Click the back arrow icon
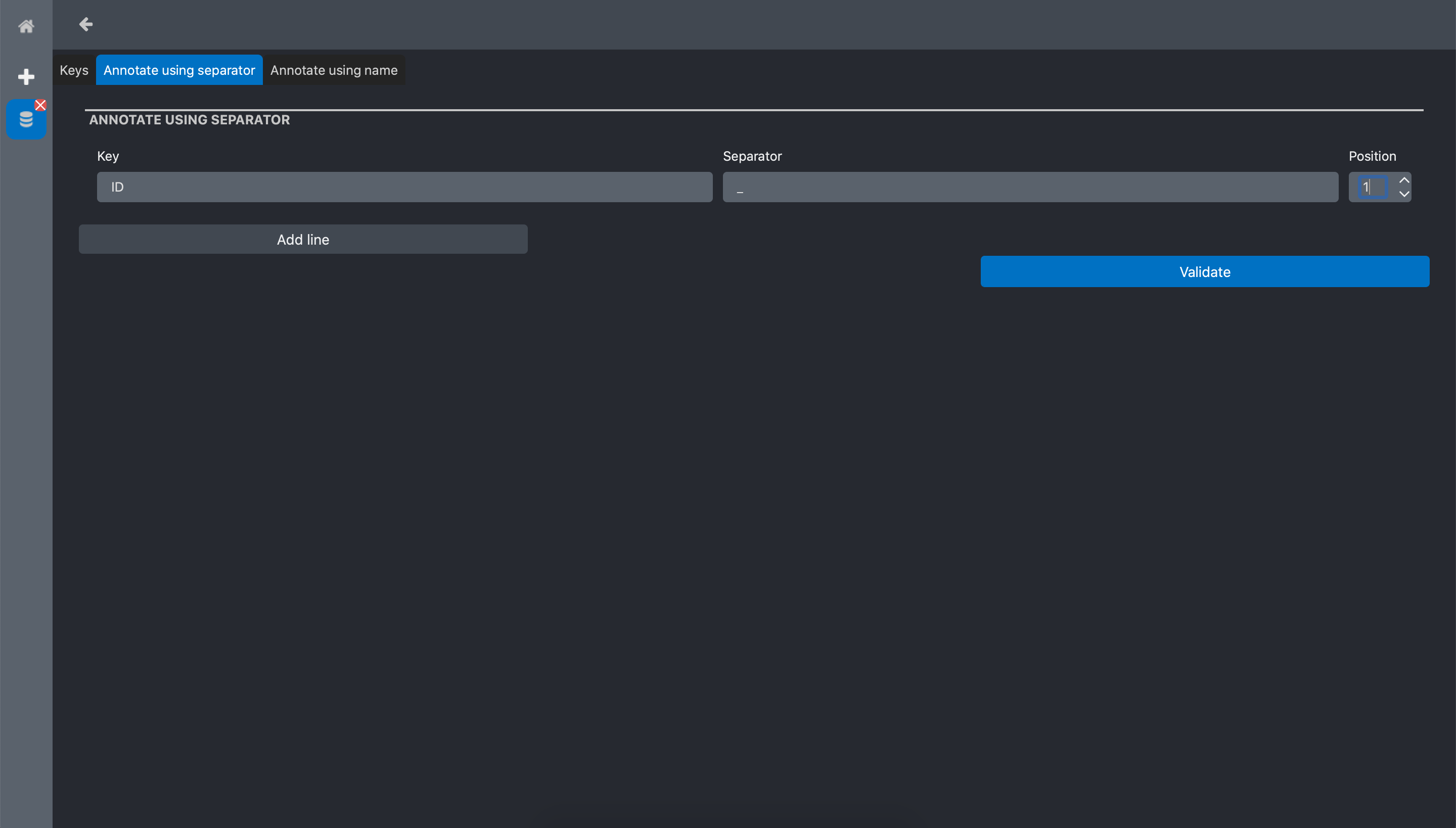Image resolution: width=1456 pixels, height=828 pixels. 86,24
